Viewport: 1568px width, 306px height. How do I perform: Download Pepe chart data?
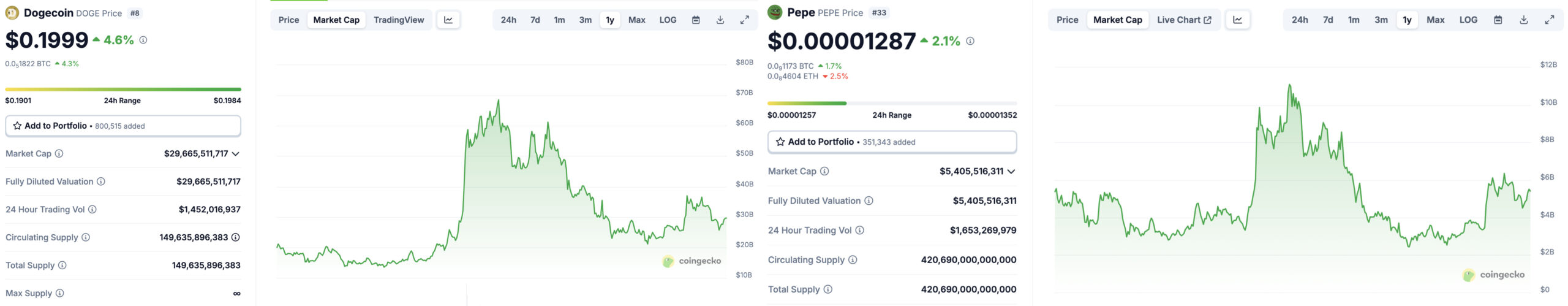pyautogui.click(x=1524, y=20)
